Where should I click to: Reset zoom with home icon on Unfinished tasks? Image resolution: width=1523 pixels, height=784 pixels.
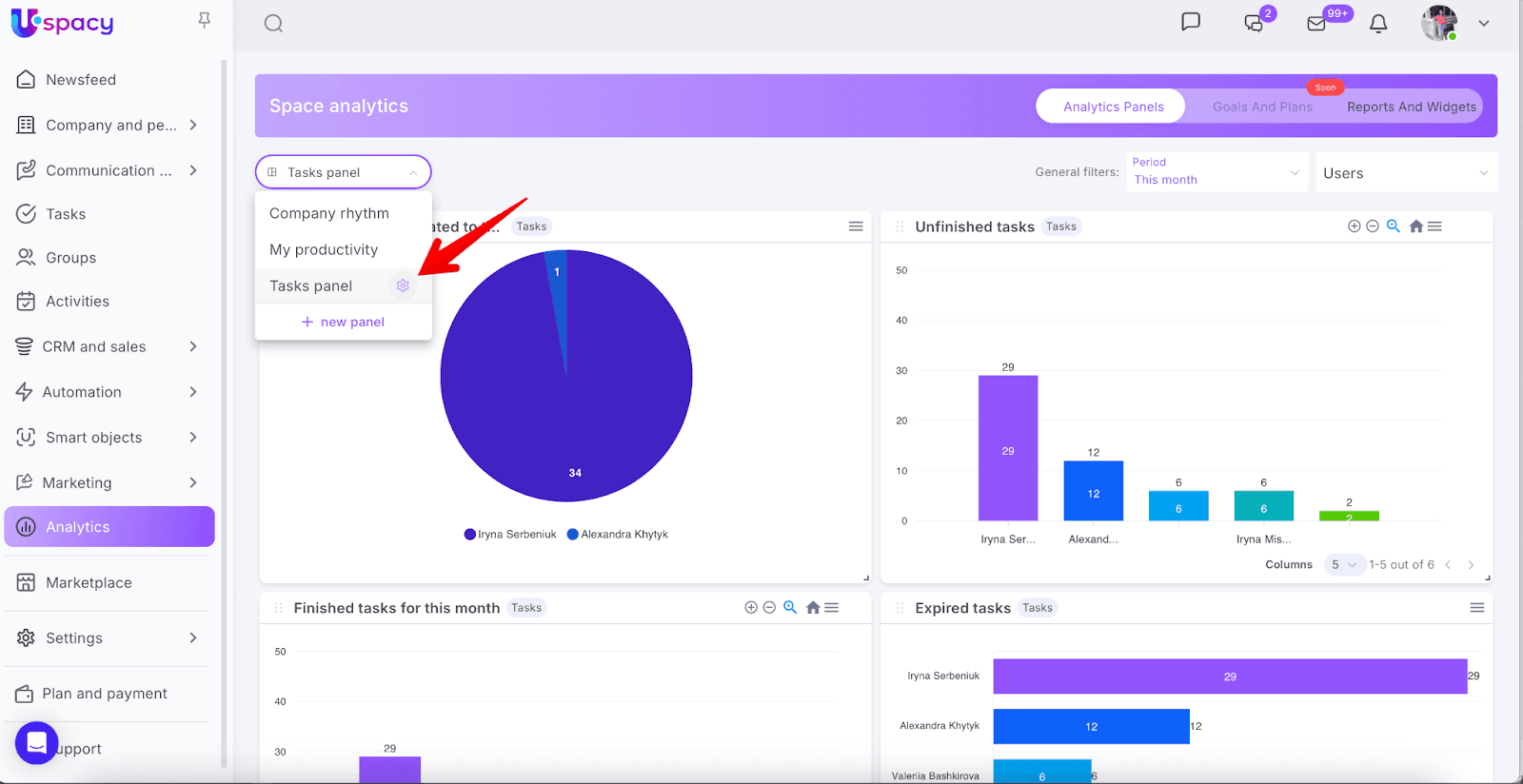coord(1415,226)
